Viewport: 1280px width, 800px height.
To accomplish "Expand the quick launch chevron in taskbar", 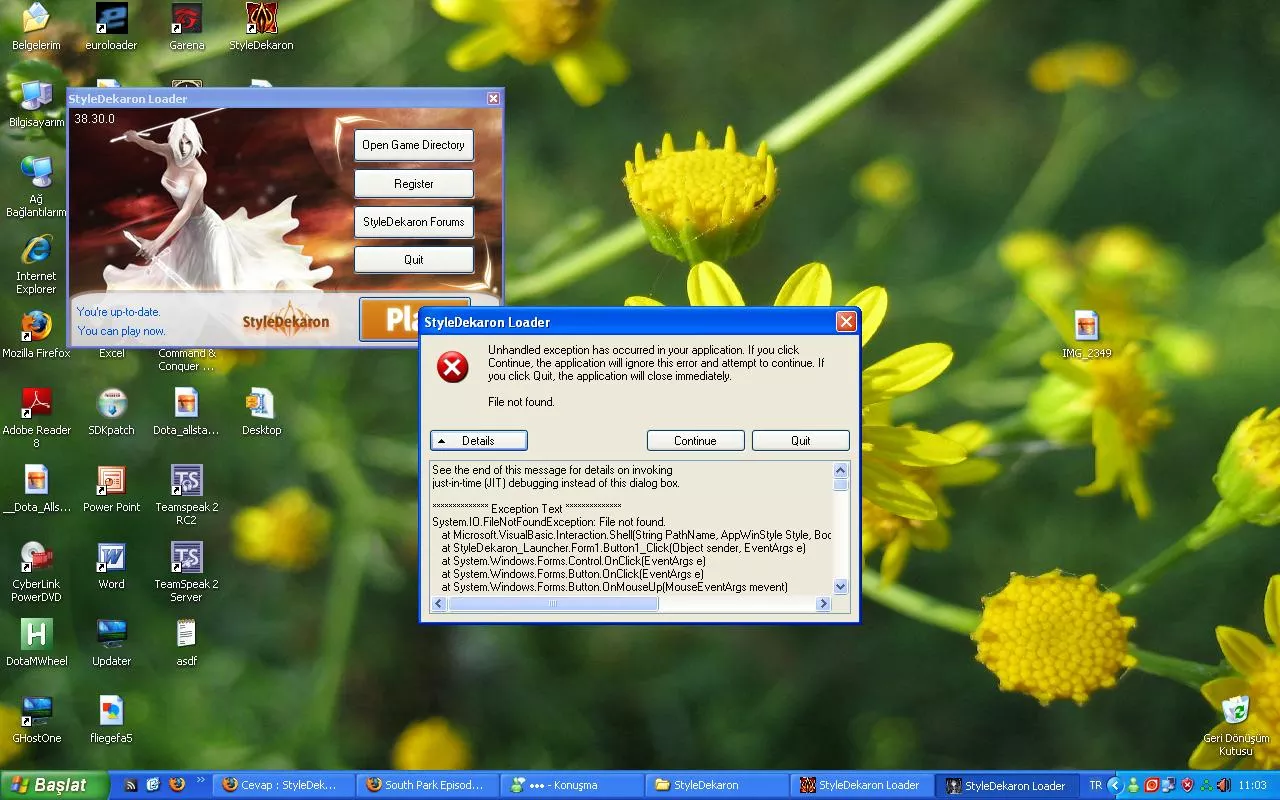I will [x=200, y=781].
